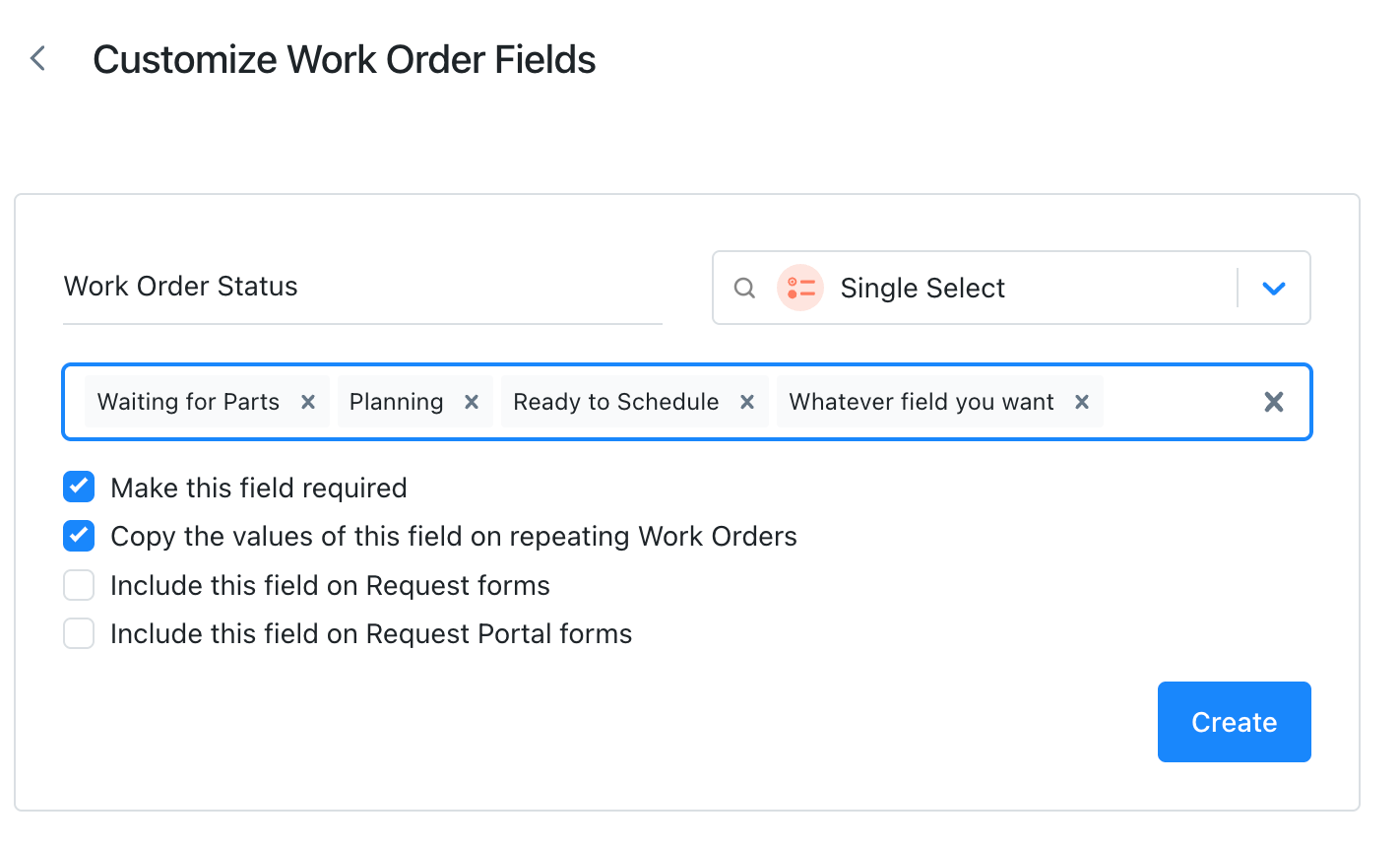
Task: Select the Ready to Schedule tag text
Action: pyautogui.click(x=616, y=402)
